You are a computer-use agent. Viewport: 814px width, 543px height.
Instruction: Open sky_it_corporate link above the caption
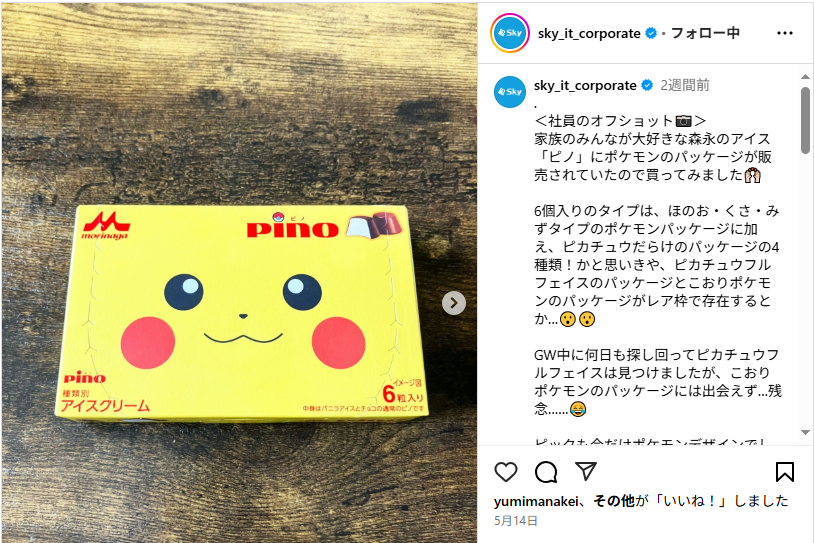click(x=585, y=85)
